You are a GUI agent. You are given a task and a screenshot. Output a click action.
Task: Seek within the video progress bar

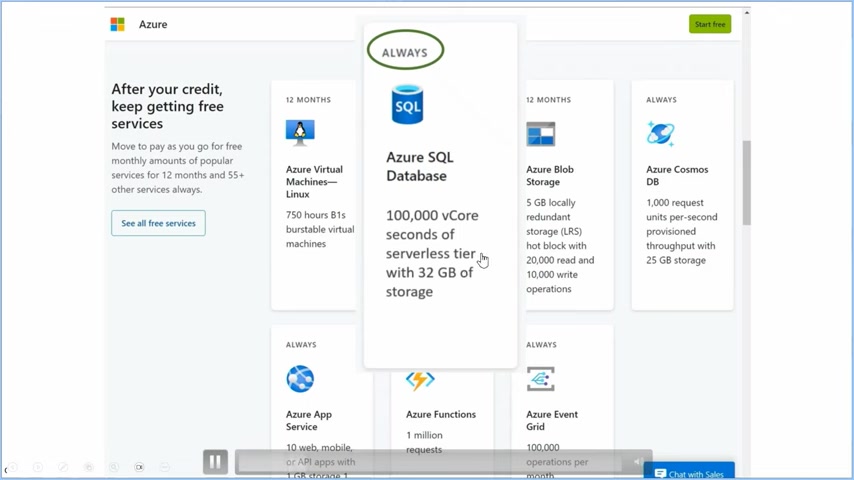[x=430, y=462]
